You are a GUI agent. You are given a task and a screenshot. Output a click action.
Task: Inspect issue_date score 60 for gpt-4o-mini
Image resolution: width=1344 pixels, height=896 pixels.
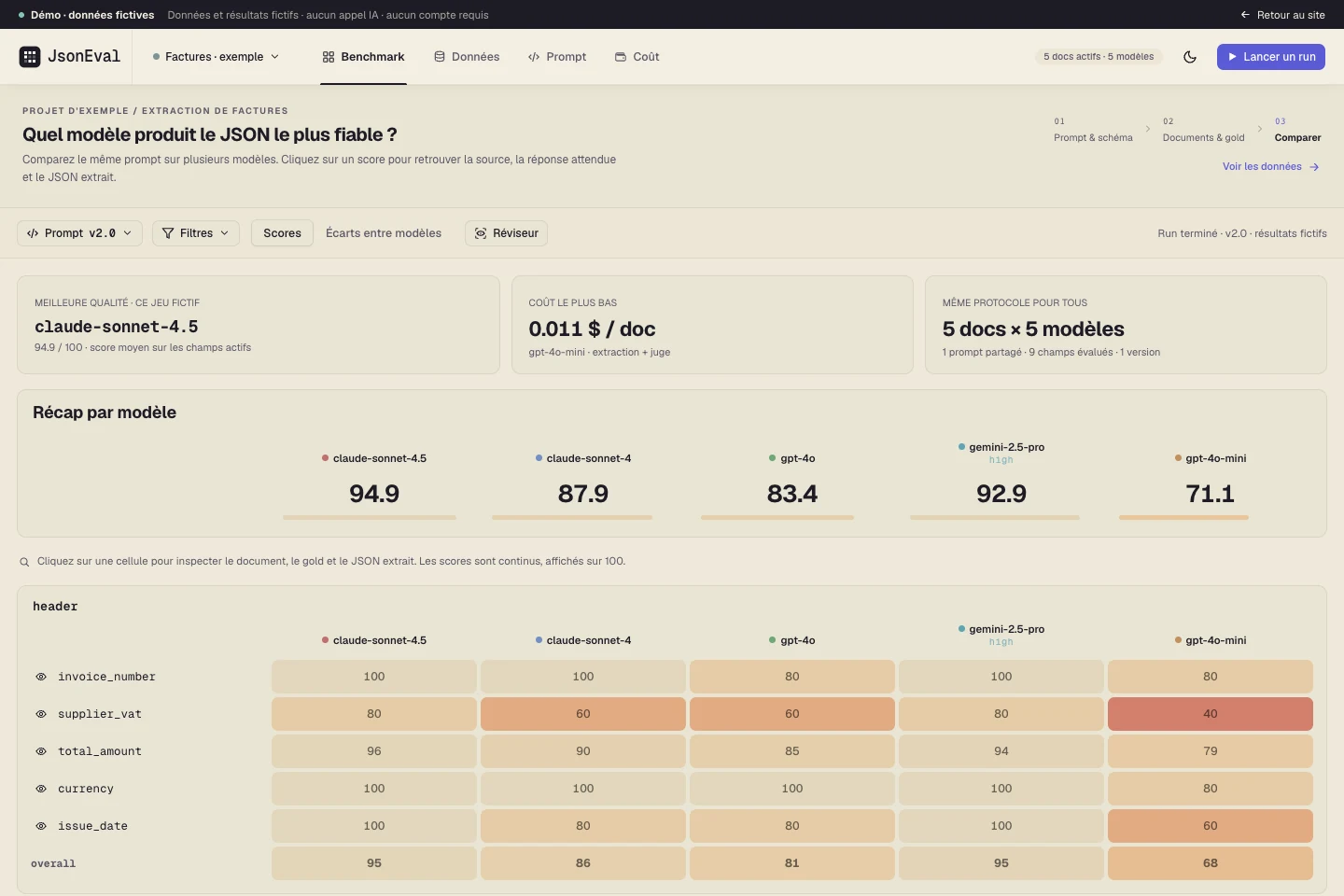(x=1211, y=826)
